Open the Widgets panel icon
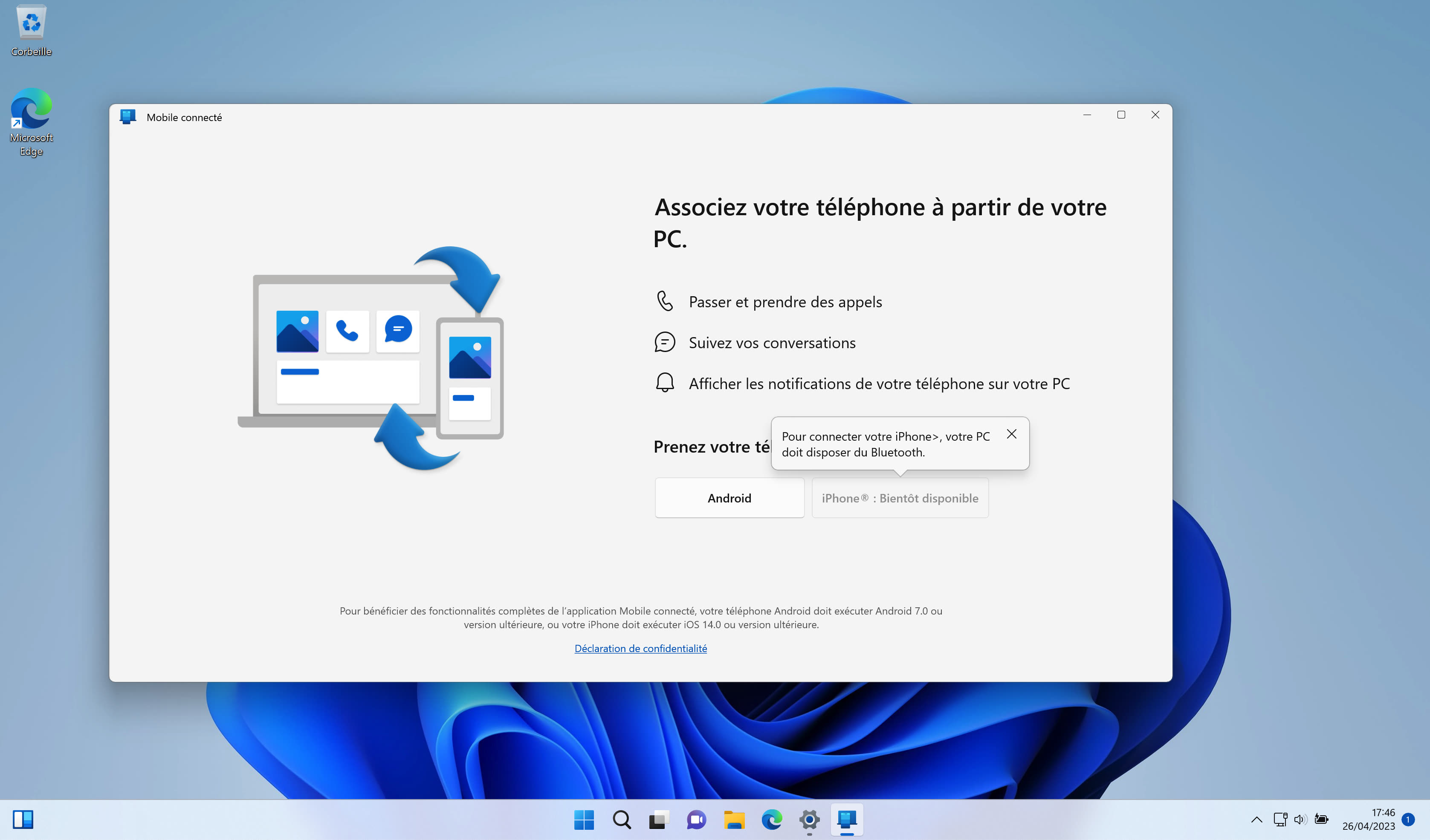Screen dimensions: 1430x840 tap(23, 820)
